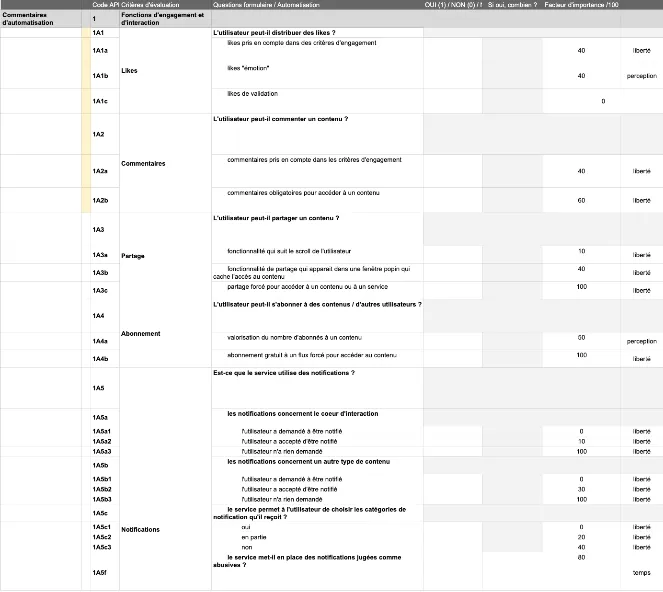The height and width of the screenshot is (592, 663).
Task: Select importance value 30 in row 1A5b2
Action: [581, 489]
